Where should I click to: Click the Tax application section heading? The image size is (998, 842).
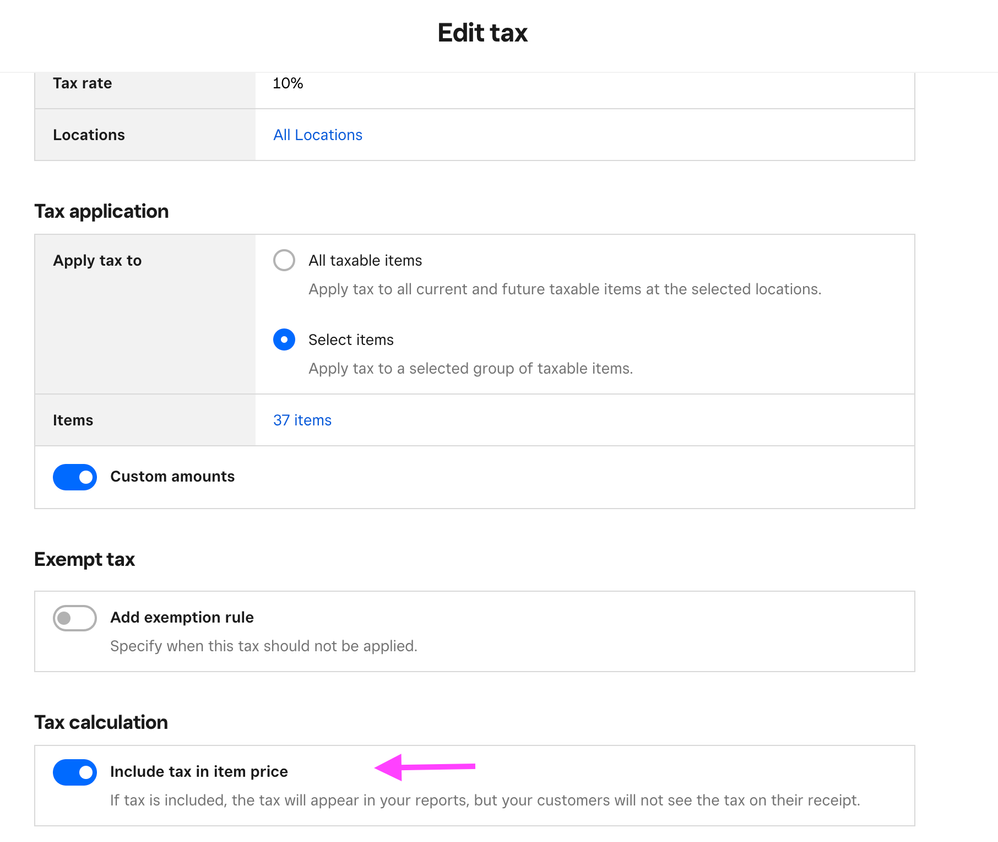tap(101, 211)
